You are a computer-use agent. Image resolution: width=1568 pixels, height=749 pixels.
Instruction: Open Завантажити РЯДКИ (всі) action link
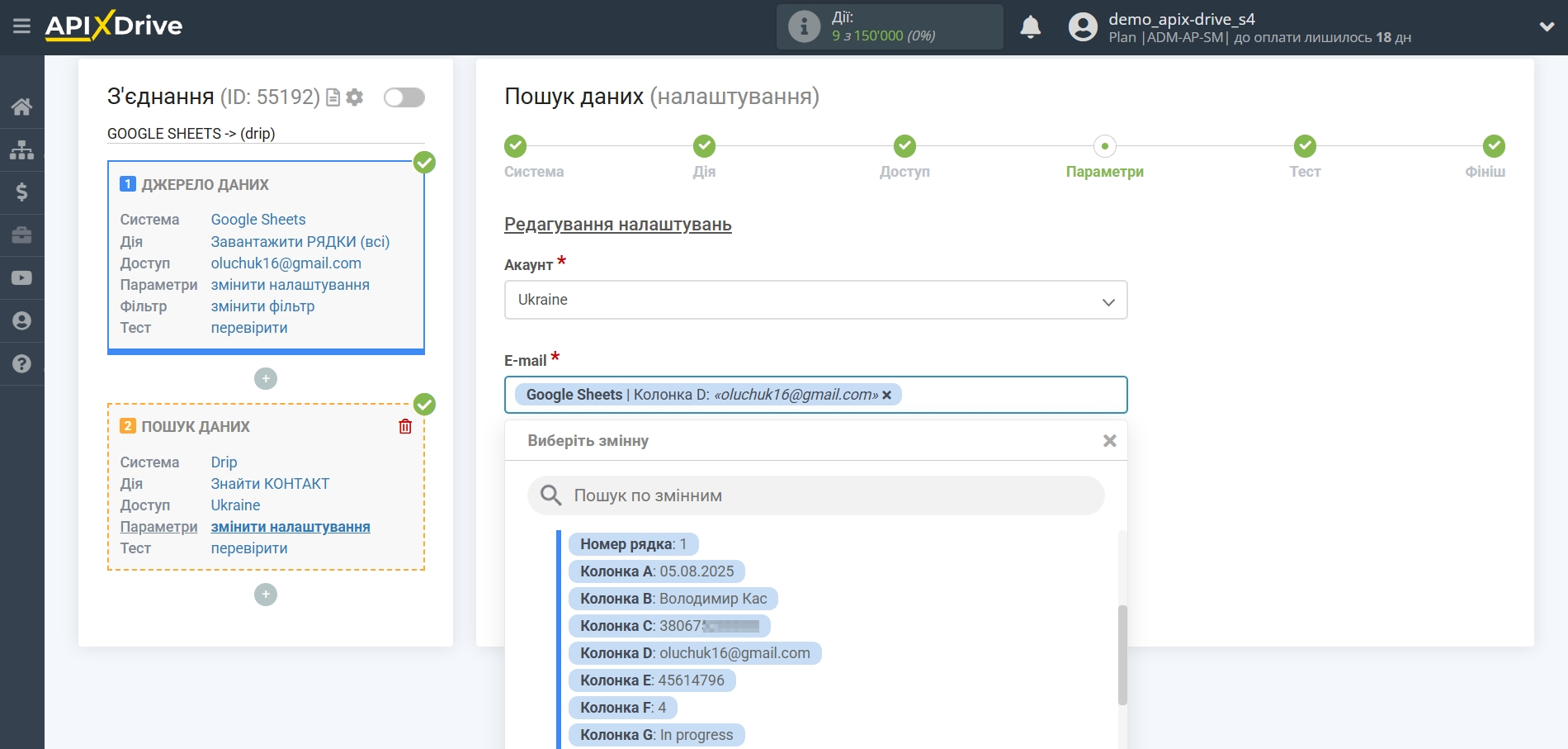click(300, 242)
